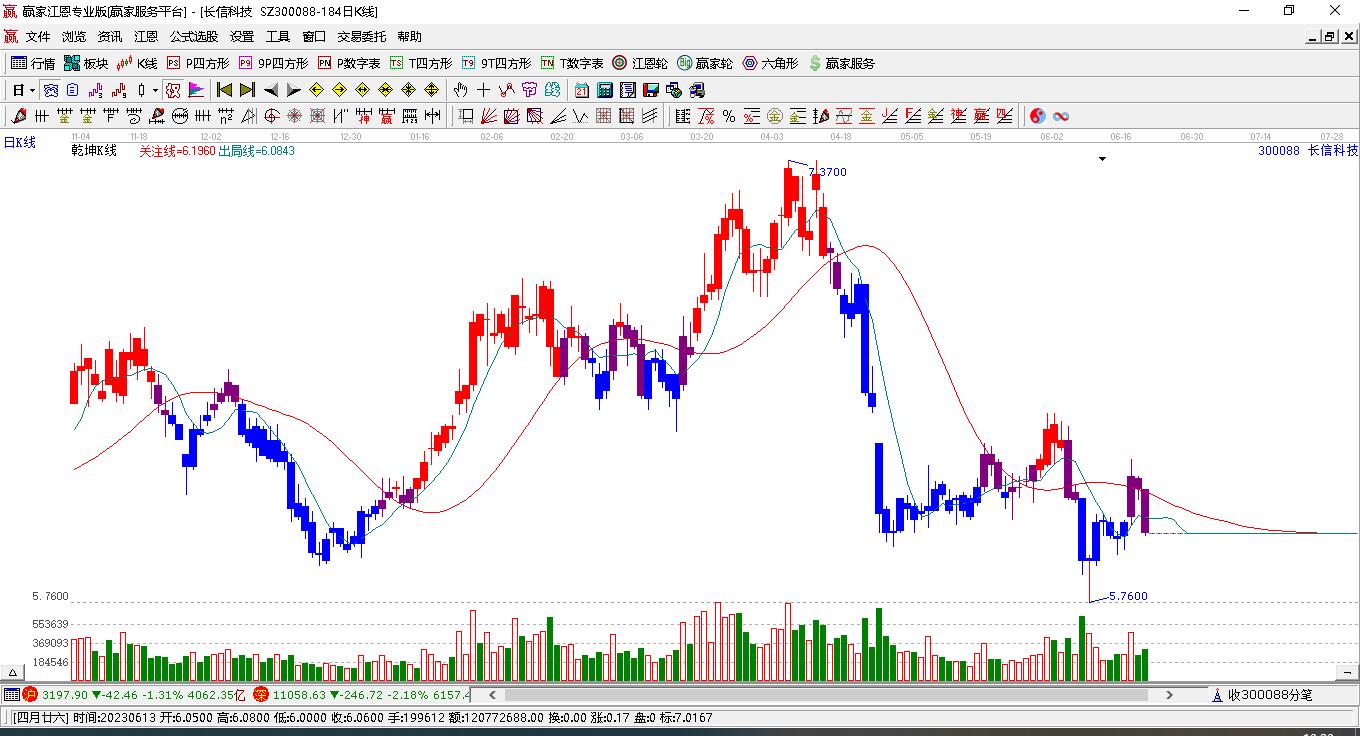Open the 窗口 menu
Screen dimensions: 1360x736
click(314, 37)
